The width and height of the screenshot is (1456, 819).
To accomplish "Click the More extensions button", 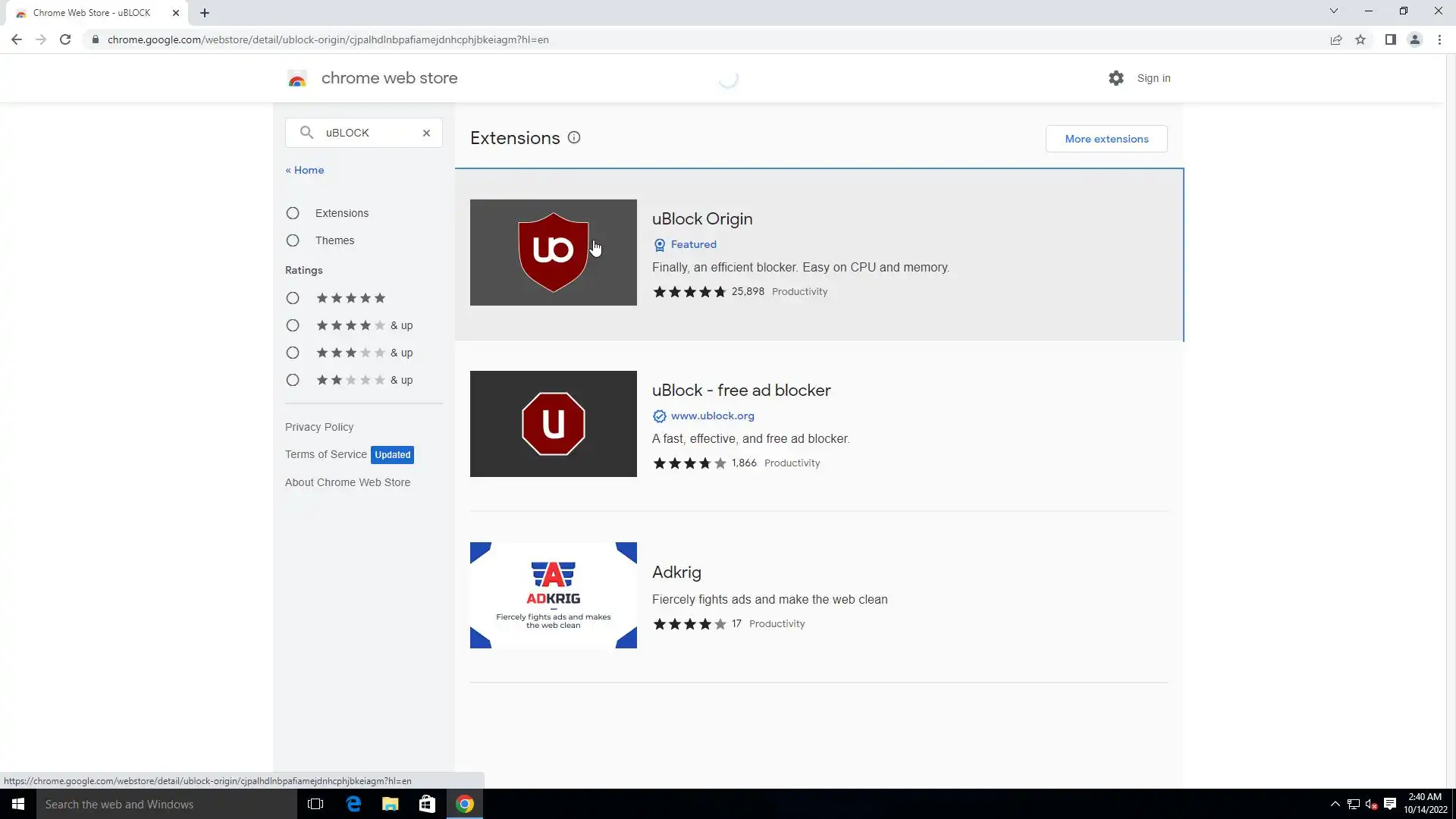I will click(1106, 139).
